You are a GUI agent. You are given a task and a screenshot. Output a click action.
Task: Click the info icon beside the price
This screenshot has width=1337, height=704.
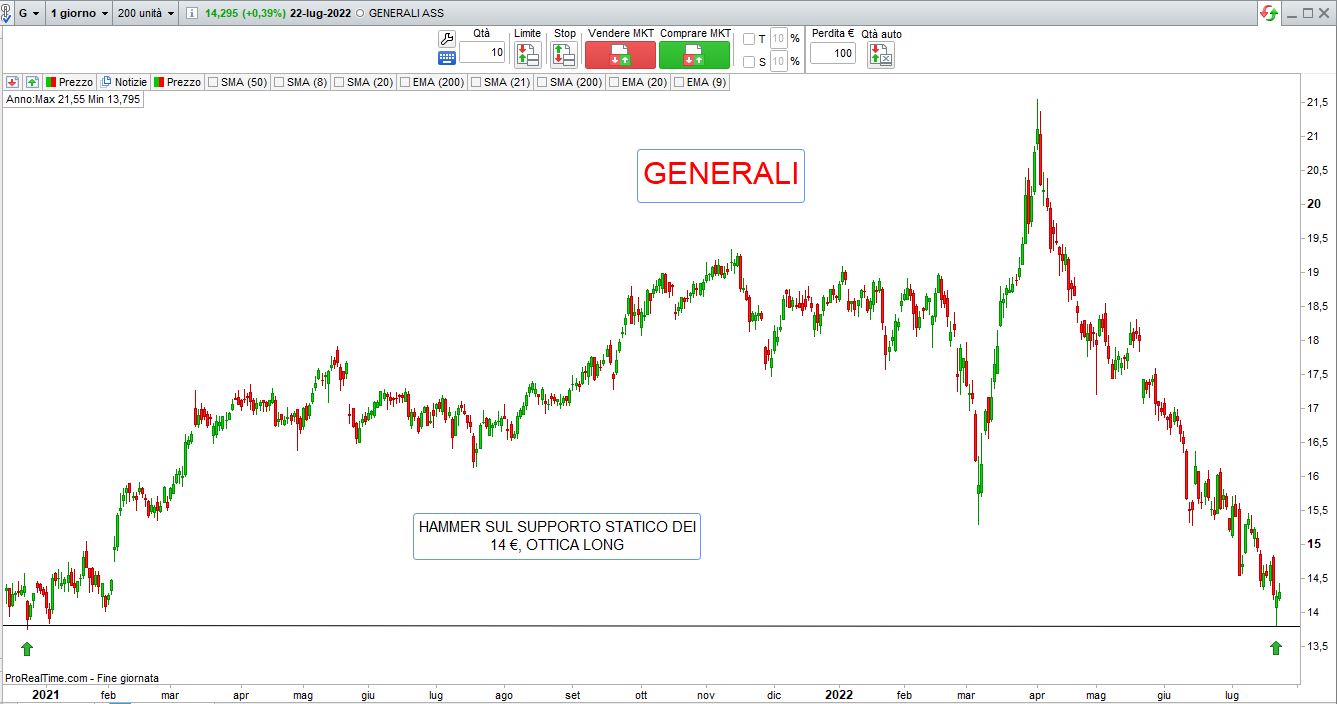[x=192, y=13]
